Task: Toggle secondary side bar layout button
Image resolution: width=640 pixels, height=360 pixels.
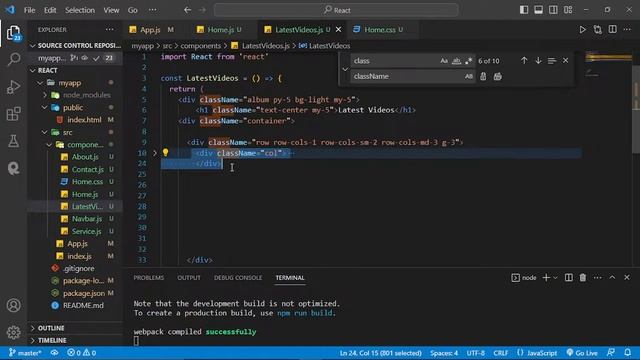Action: point(553,10)
